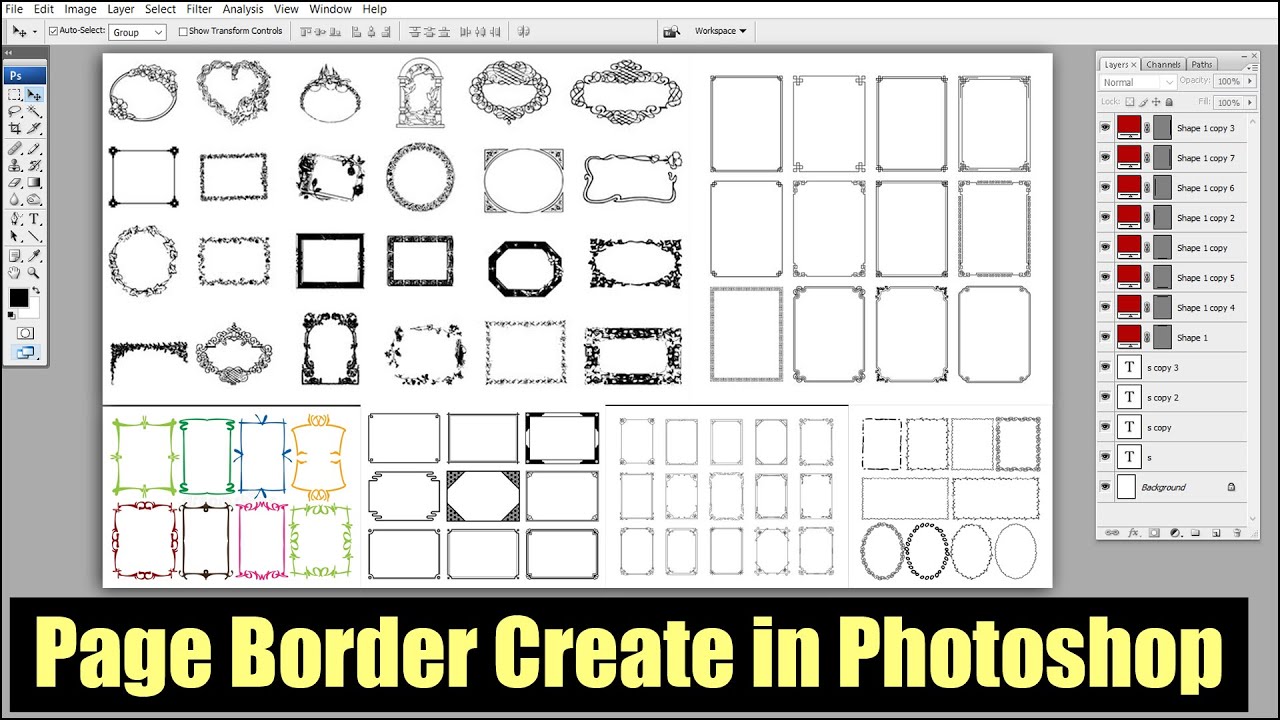Select the Dodge tool
The height and width of the screenshot is (720, 1280).
click(x=34, y=200)
